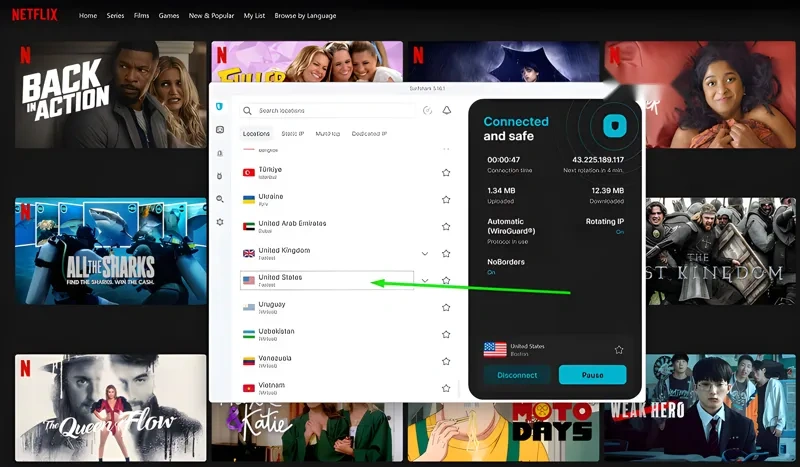800x467 pixels.
Task: Open Netflix My List menu
Action: click(254, 16)
